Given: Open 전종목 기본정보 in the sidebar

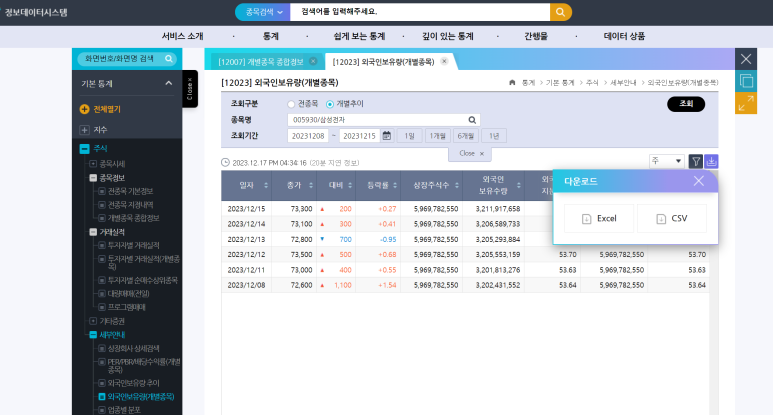Looking at the screenshot, I should [130, 191].
